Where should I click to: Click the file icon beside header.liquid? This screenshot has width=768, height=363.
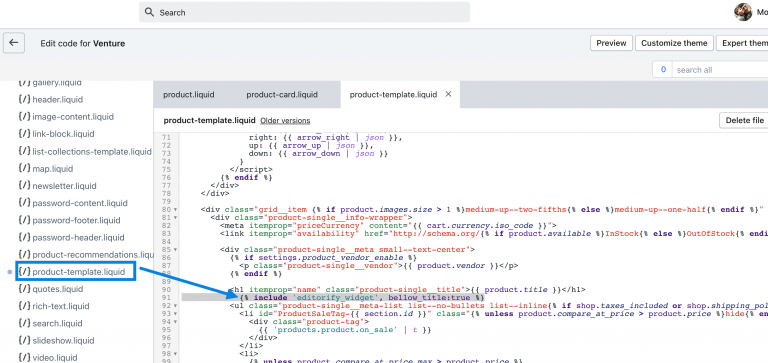point(24,99)
